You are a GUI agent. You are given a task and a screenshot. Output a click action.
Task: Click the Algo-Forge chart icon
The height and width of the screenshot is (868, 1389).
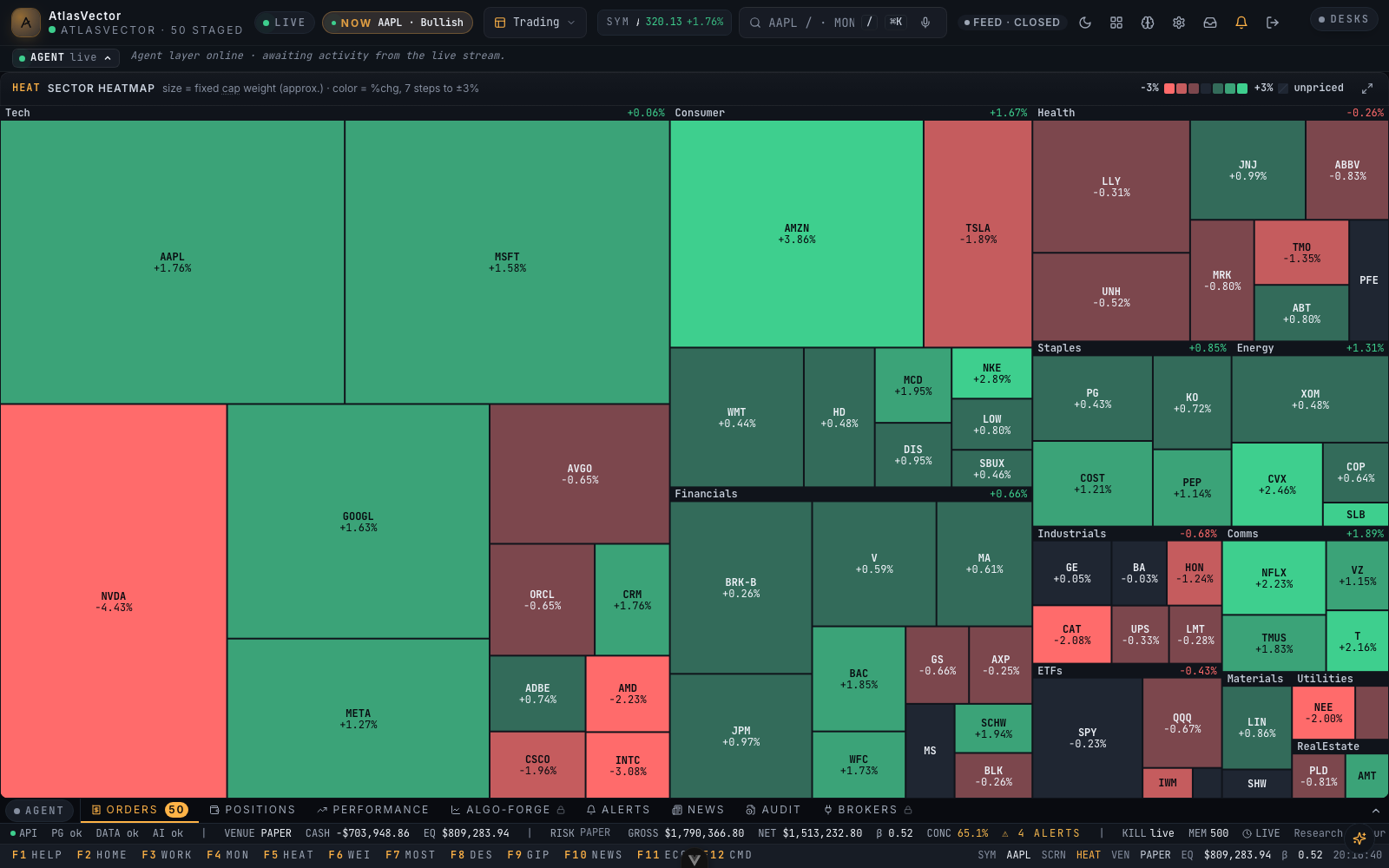click(456, 810)
